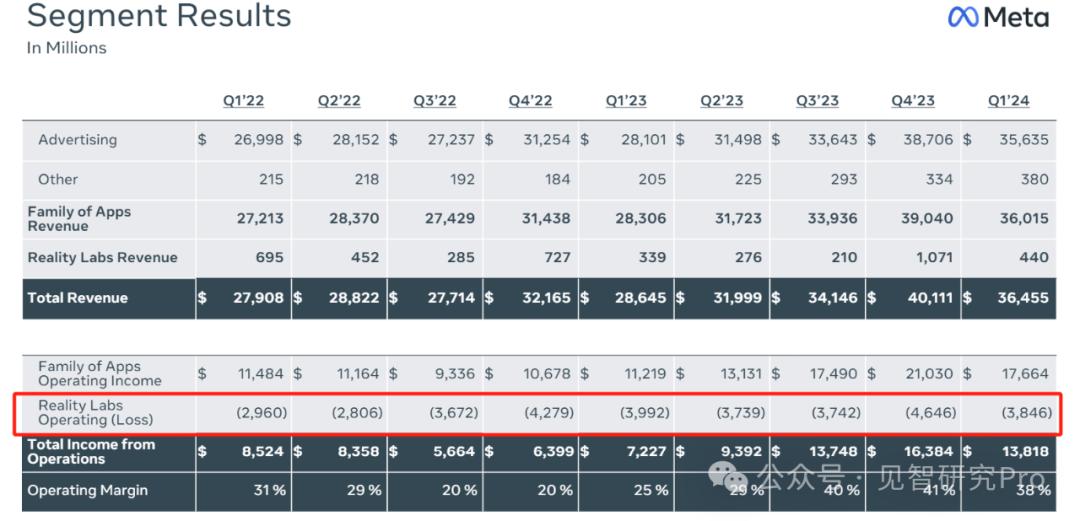The width and height of the screenshot is (1080, 521).
Task: Click the Q3'22 column header
Action: tap(434, 101)
